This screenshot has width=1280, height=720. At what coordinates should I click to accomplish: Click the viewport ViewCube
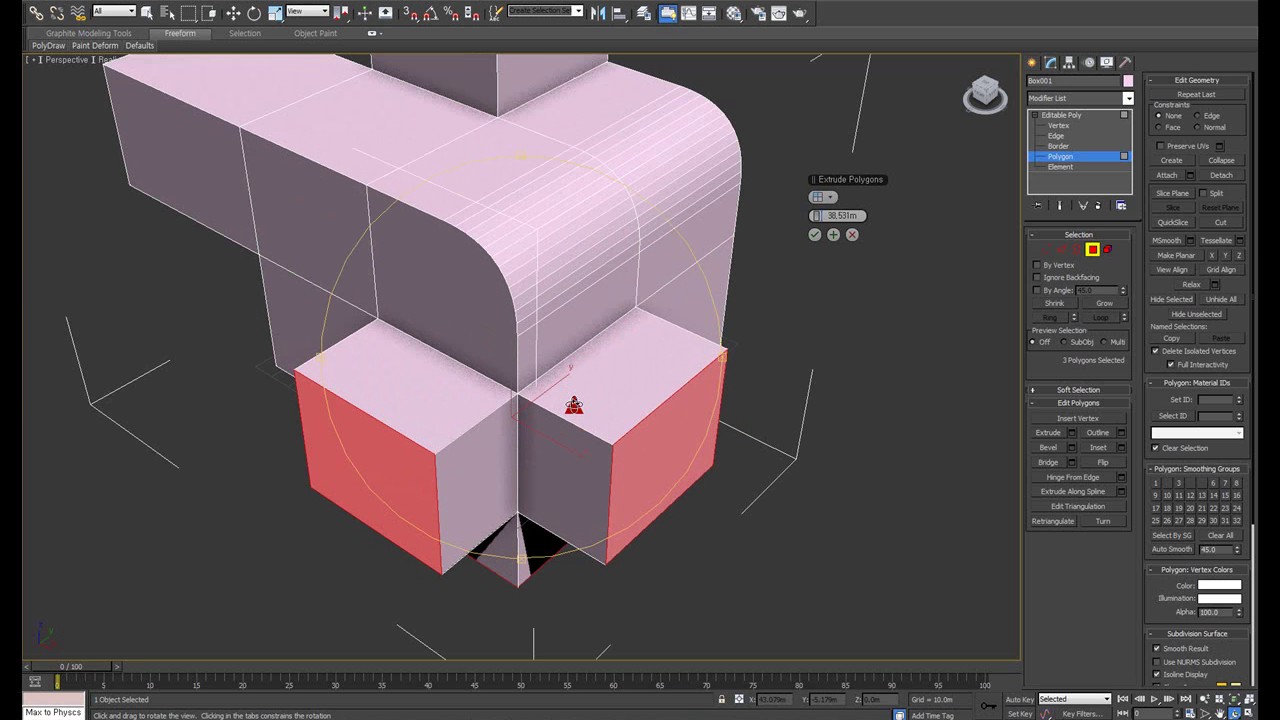pyautogui.click(x=985, y=94)
